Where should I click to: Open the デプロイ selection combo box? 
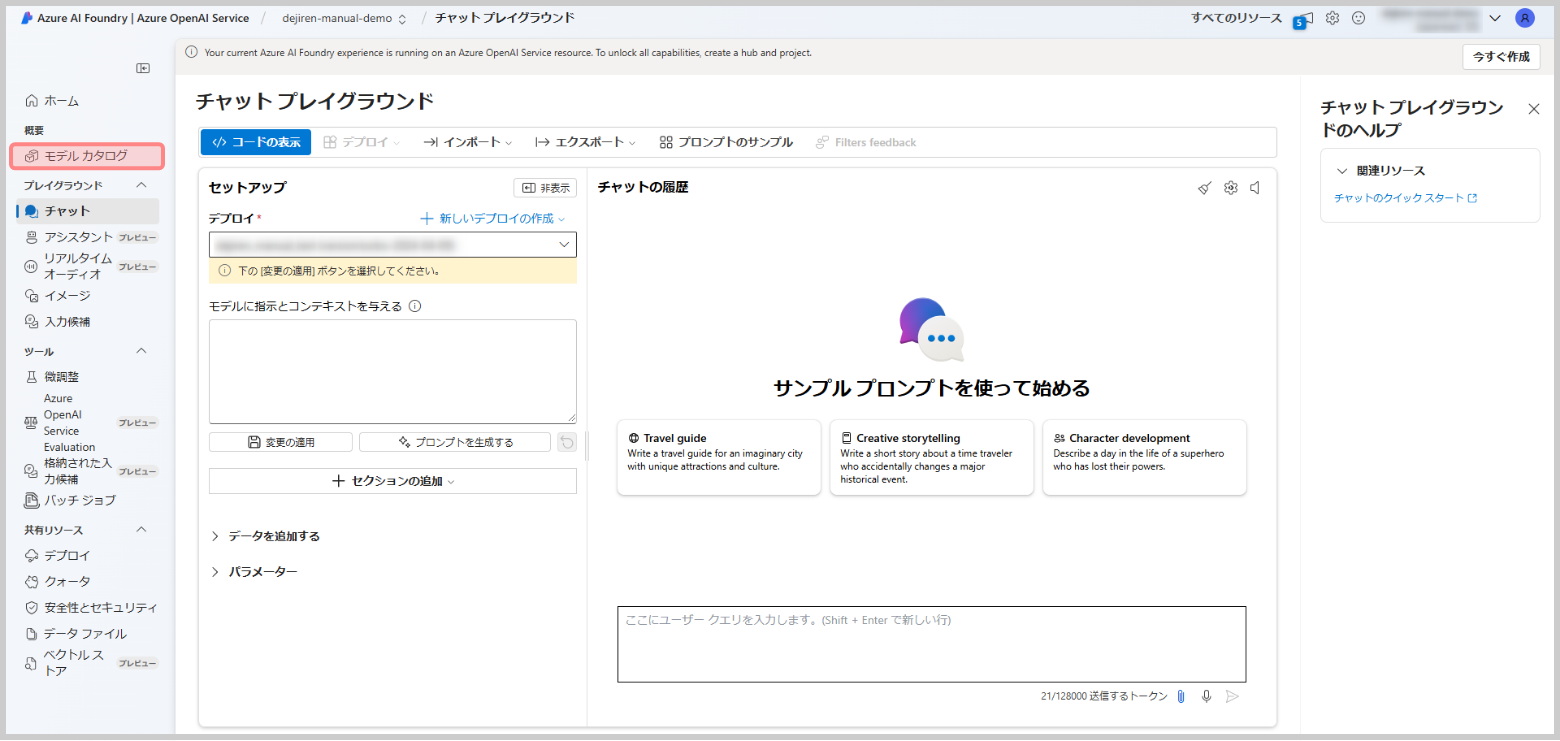(393, 244)
